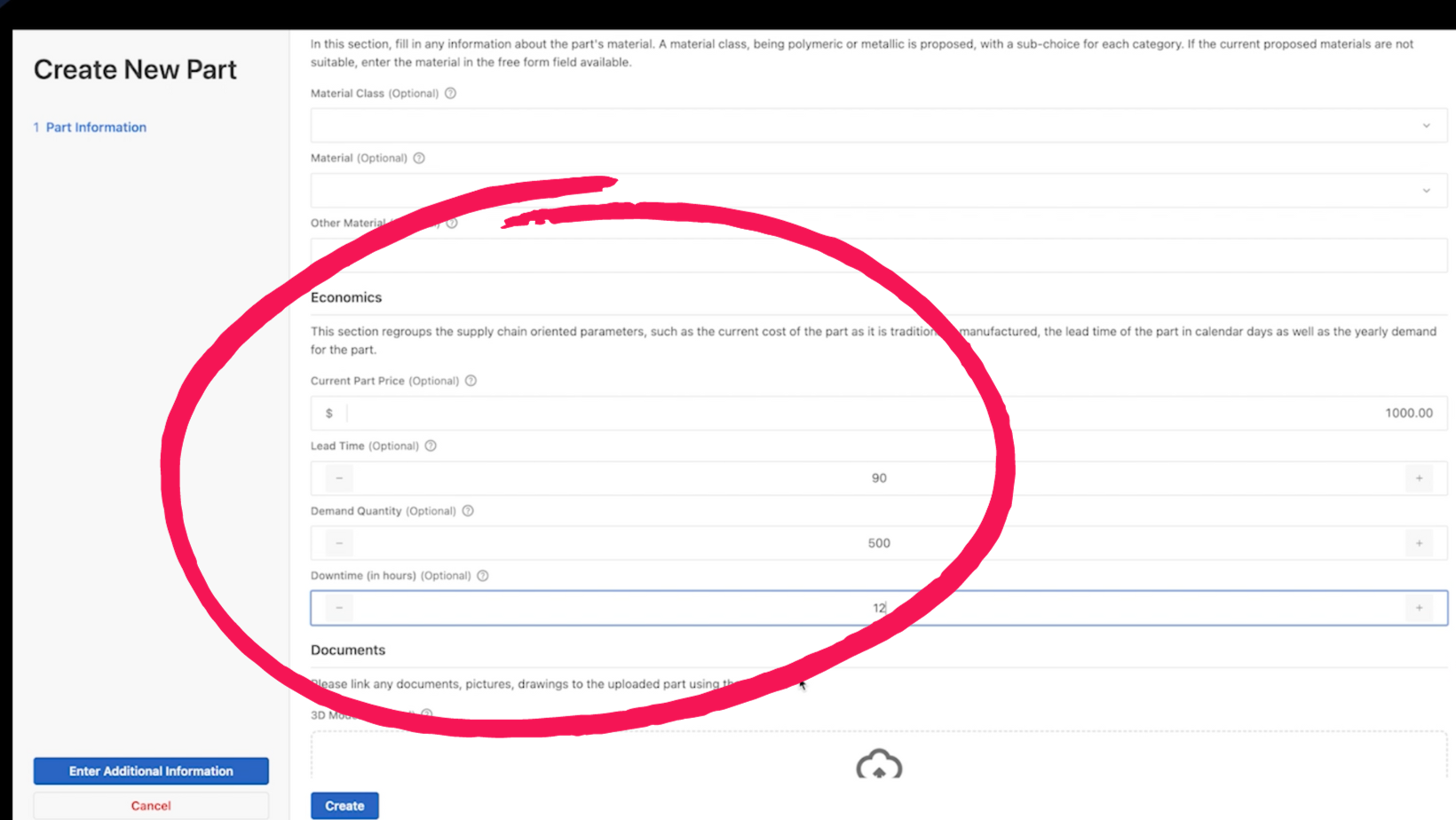The width and height of the screenshot is (1456, 820).
Task: Open help tooltip for Material Class
Action: click(450, 93)
